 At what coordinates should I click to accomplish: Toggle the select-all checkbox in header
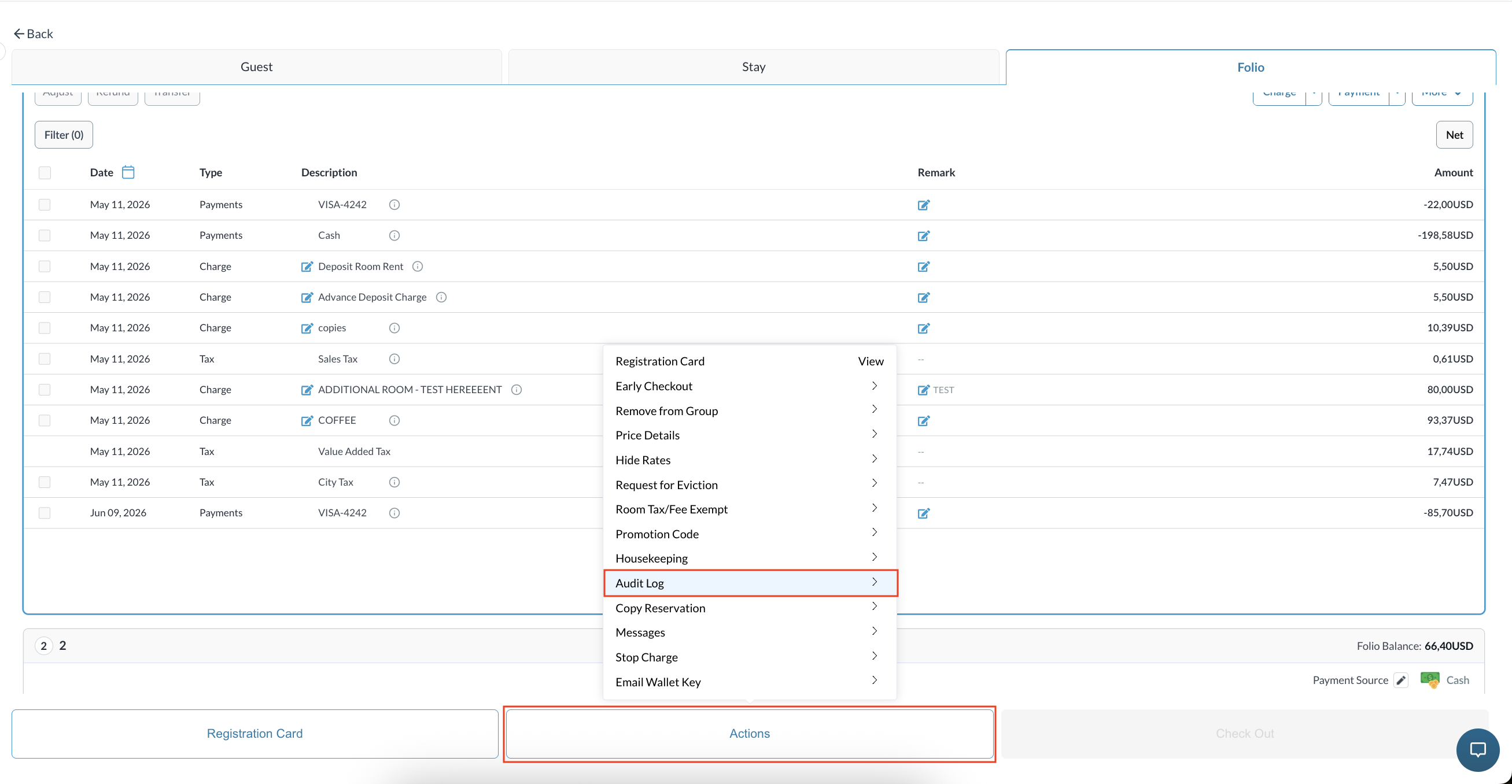(x=45, y=172)
